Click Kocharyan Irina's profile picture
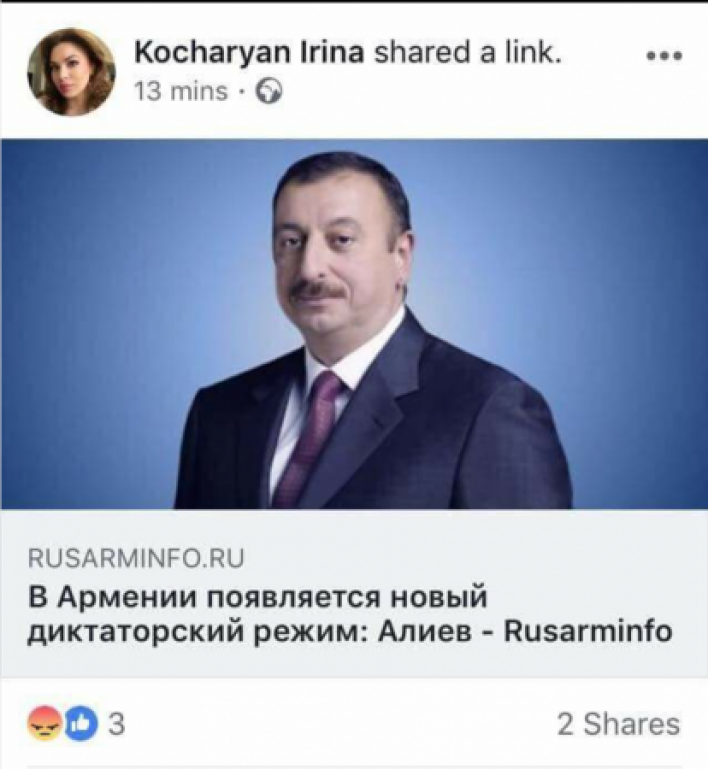The width and height of the screenshot is (708, 769). pos(71,72)
